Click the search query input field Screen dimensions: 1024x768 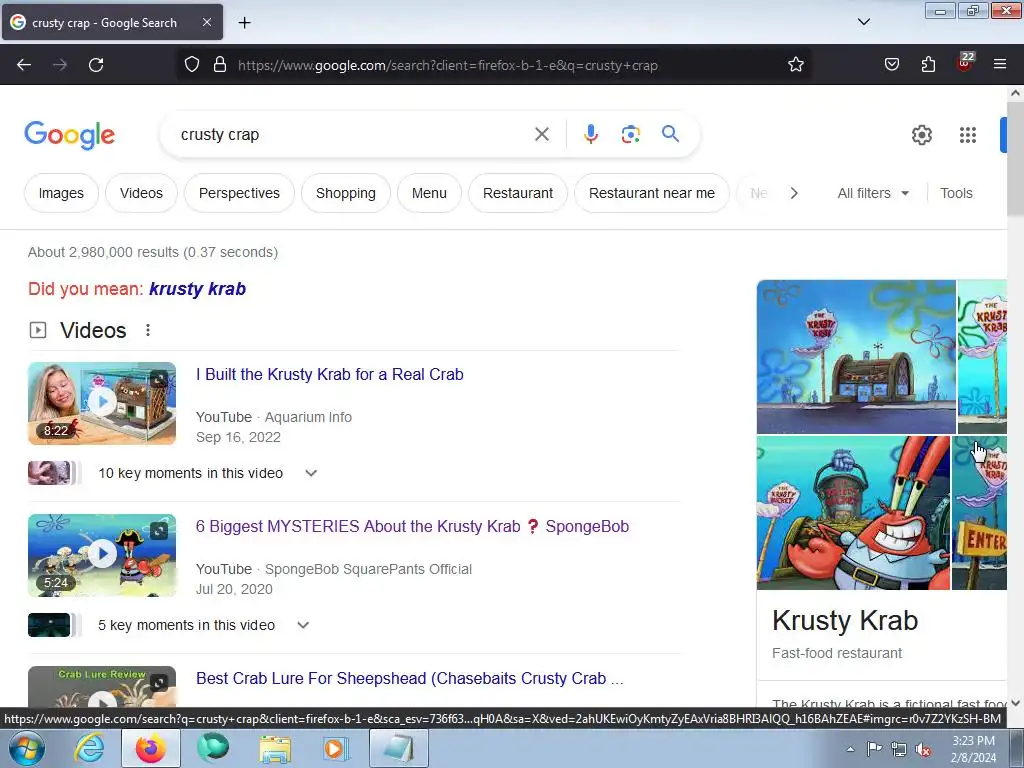[353, 135]
